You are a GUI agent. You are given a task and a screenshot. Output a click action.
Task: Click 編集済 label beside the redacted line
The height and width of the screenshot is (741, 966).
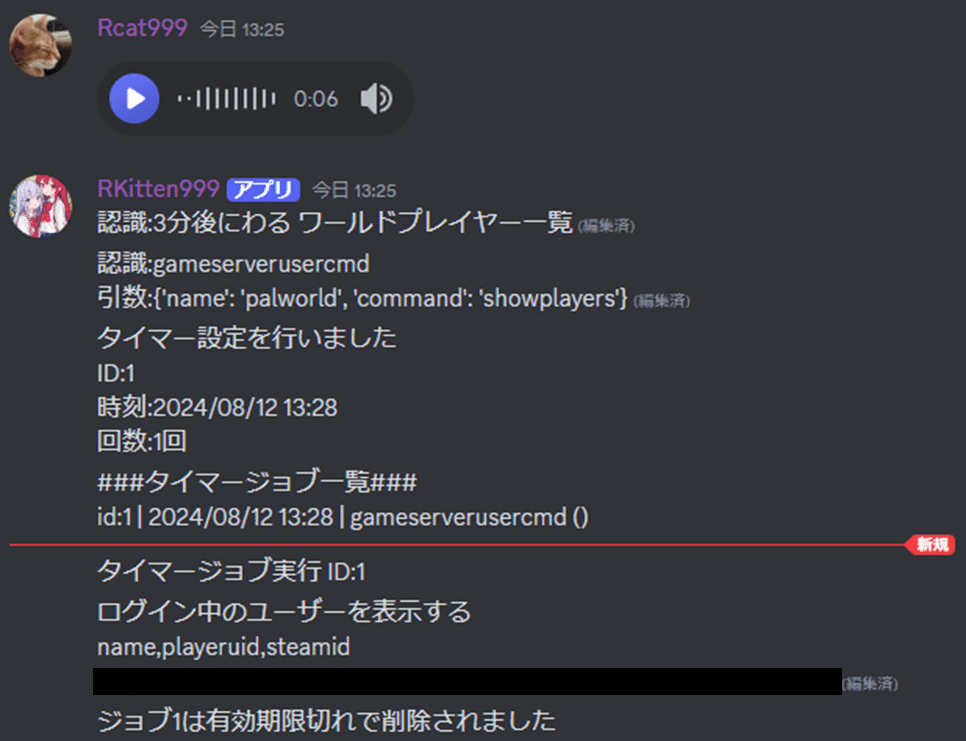(x=870, y=684)
